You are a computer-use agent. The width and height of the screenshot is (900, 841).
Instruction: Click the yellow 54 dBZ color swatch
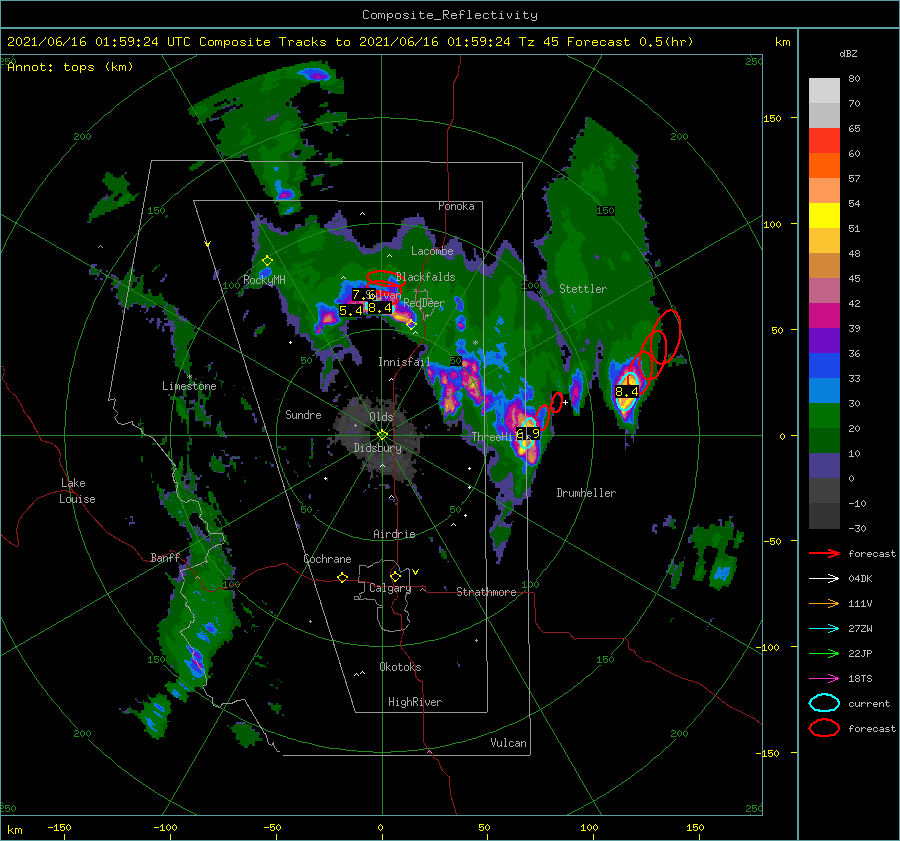coord(824,216)
